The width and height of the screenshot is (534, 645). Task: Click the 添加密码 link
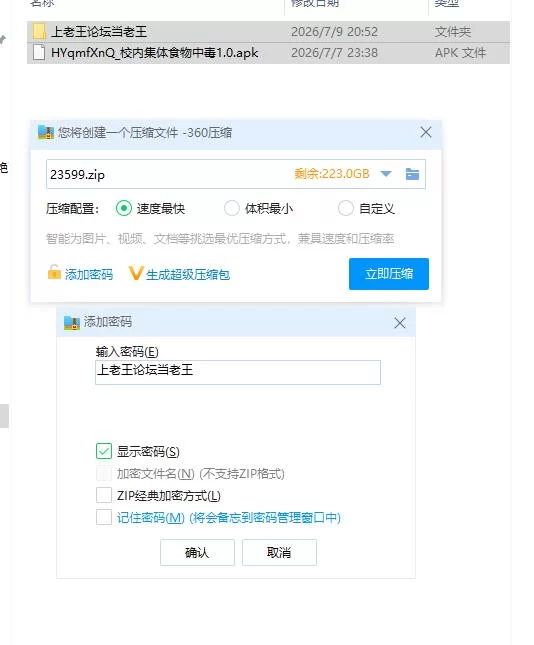click(x=89, y=274)
